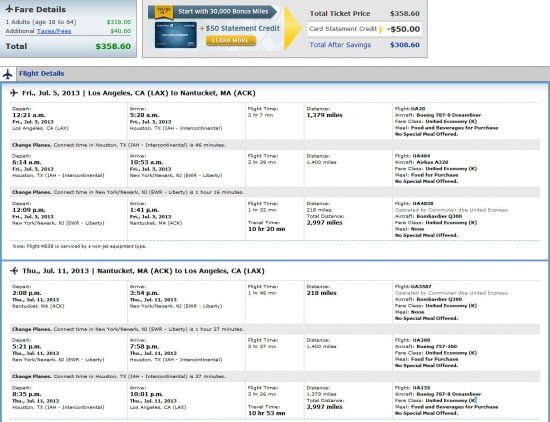Click the Fare Details heading

coord(40,9)
